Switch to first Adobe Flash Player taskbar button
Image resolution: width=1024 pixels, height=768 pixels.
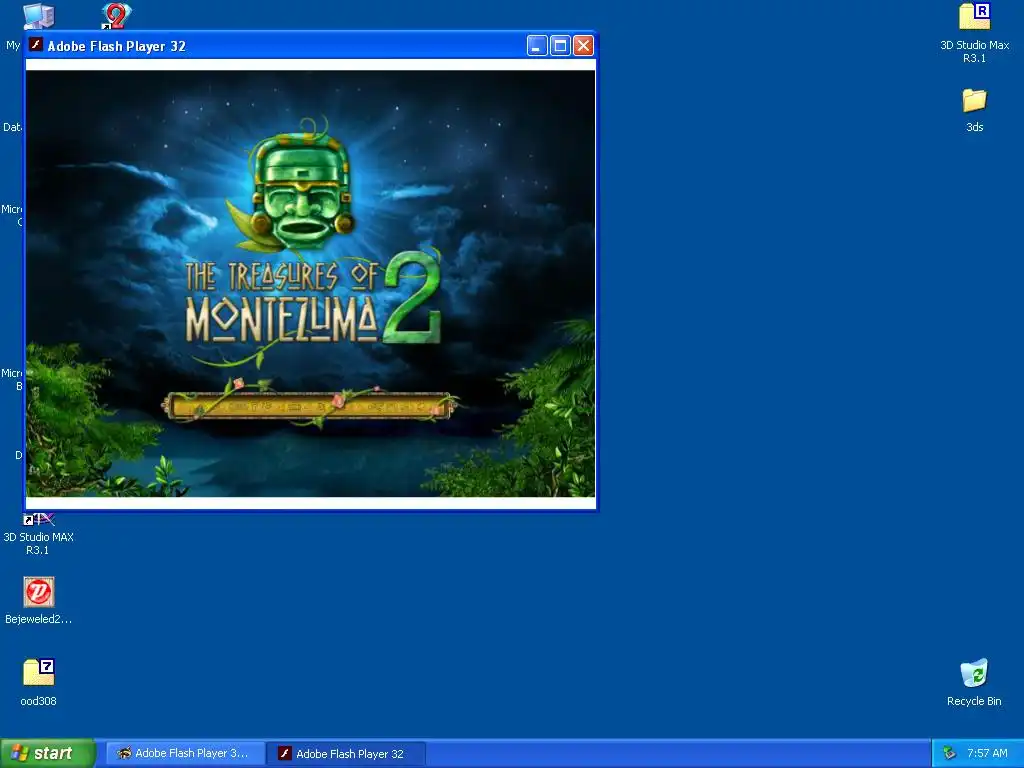click(x=185, y=753)
